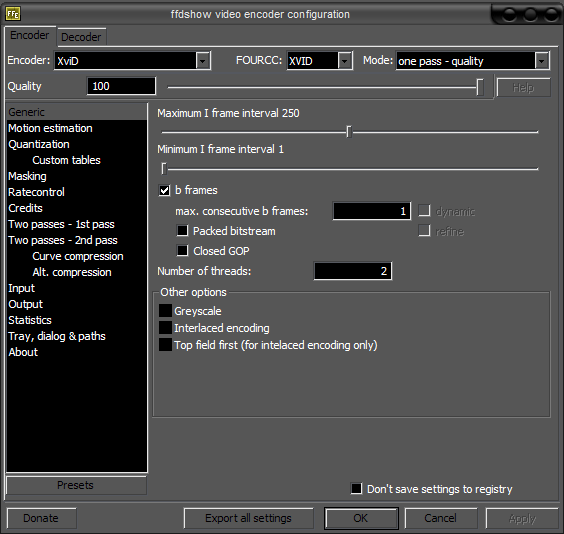Screen dimensions: 564x534
Task: Enable the Closed GOP checkbox
Action: point(182,250)
